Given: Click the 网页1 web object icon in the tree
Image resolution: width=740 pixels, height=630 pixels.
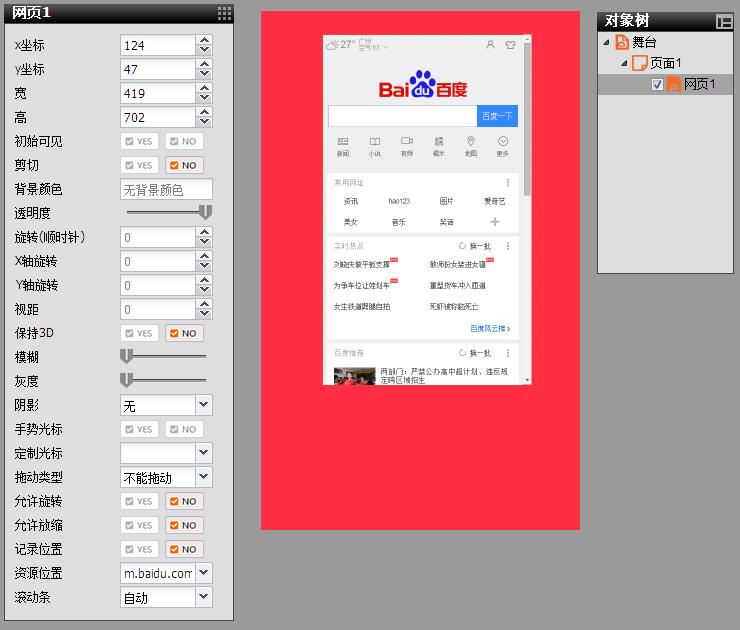Looking at the screenshot, I should 673,84.
